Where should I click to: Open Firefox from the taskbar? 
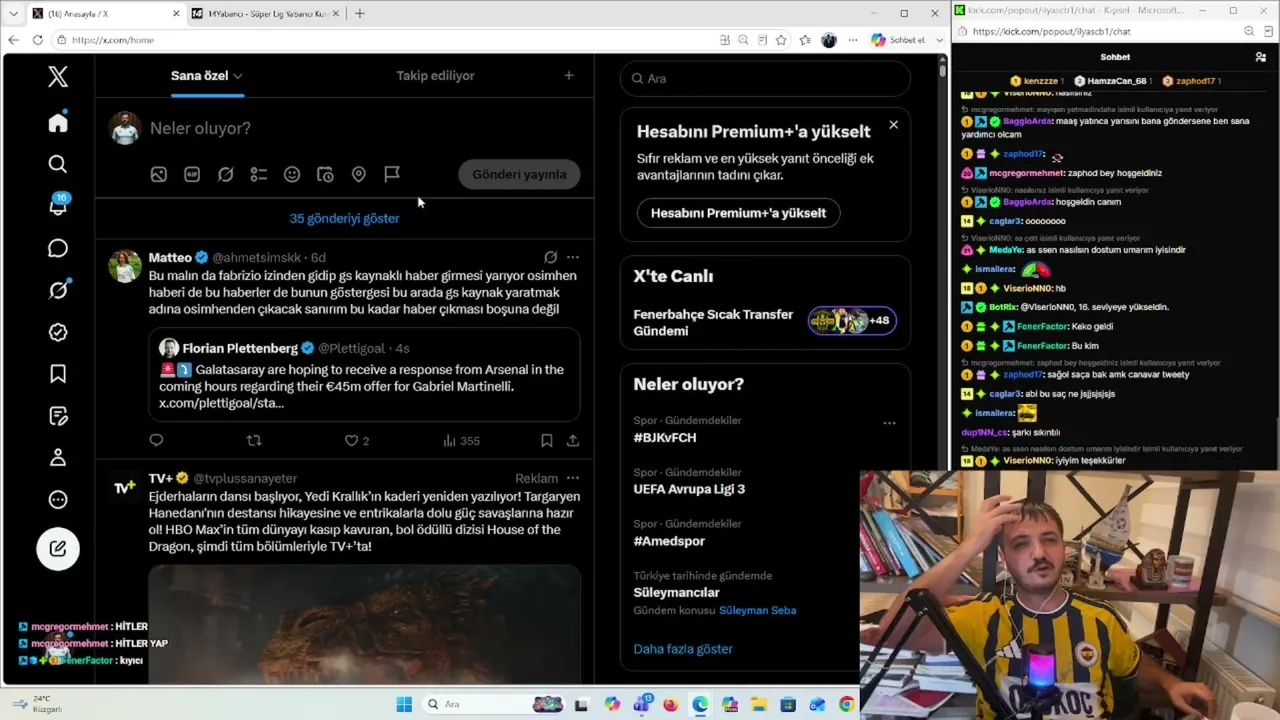click(x=670, y=704)
